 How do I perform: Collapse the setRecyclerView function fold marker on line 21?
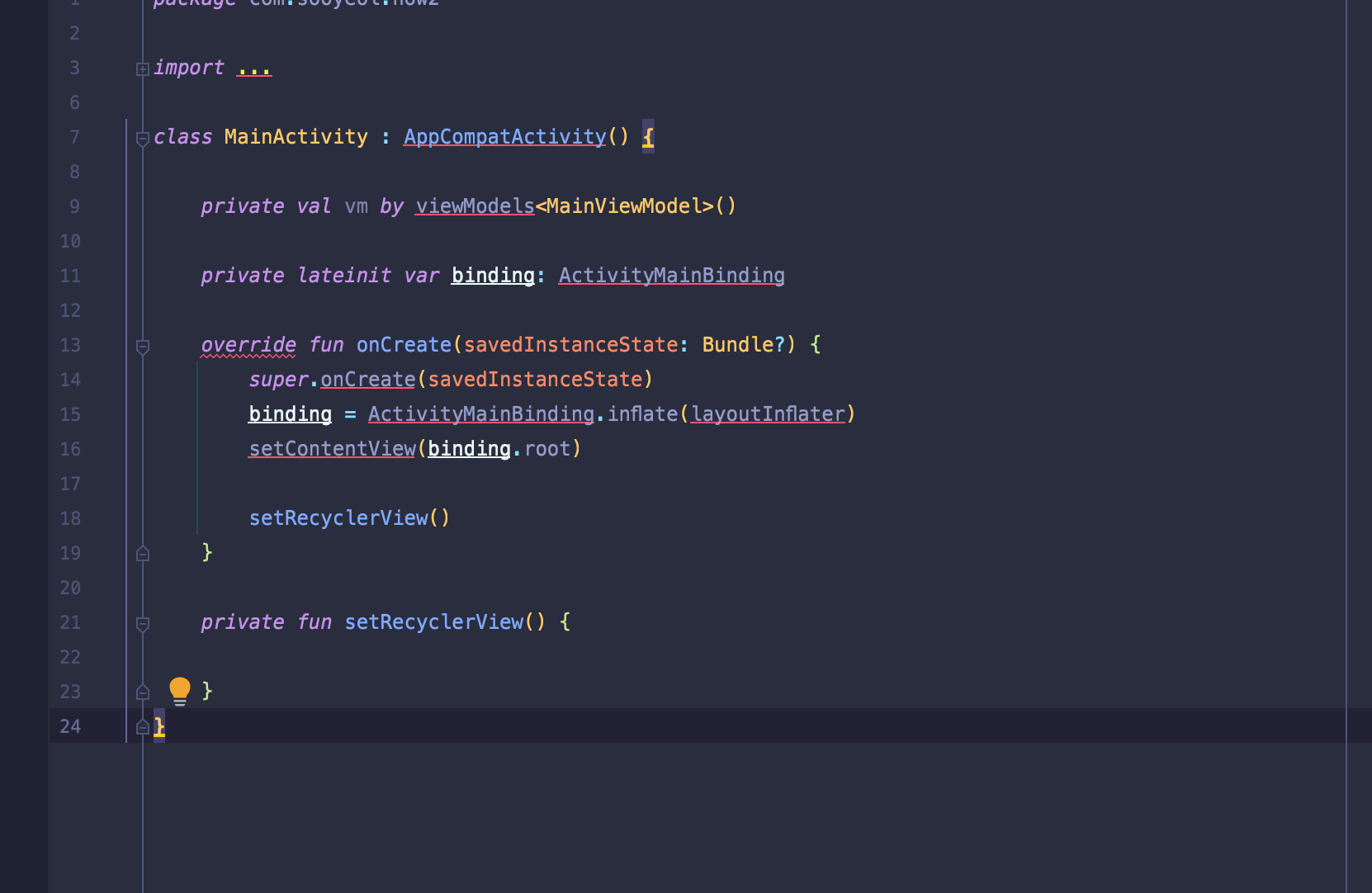tap(143, 624)
